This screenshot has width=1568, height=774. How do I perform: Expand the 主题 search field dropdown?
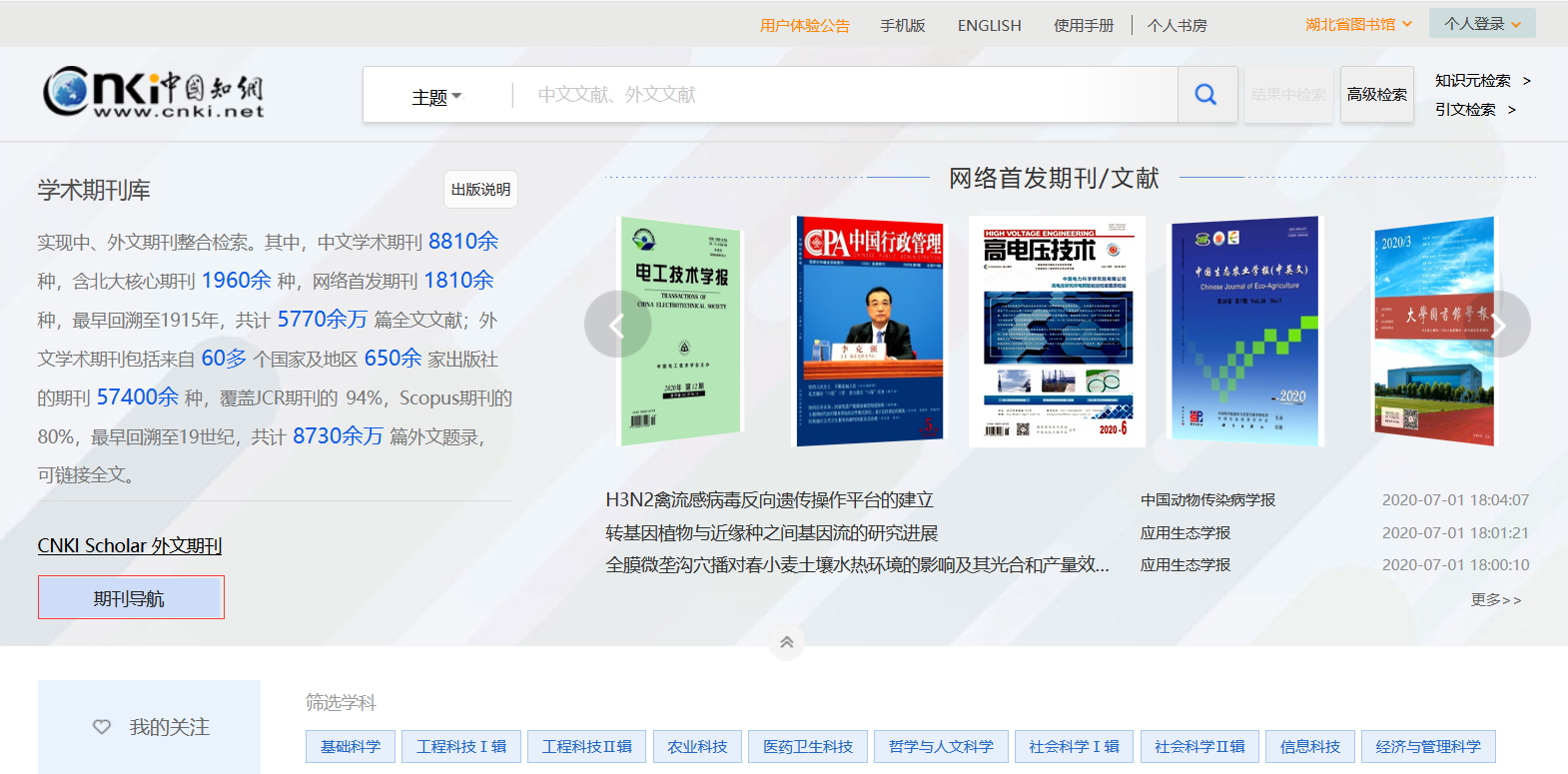click(x=437, y=97)
